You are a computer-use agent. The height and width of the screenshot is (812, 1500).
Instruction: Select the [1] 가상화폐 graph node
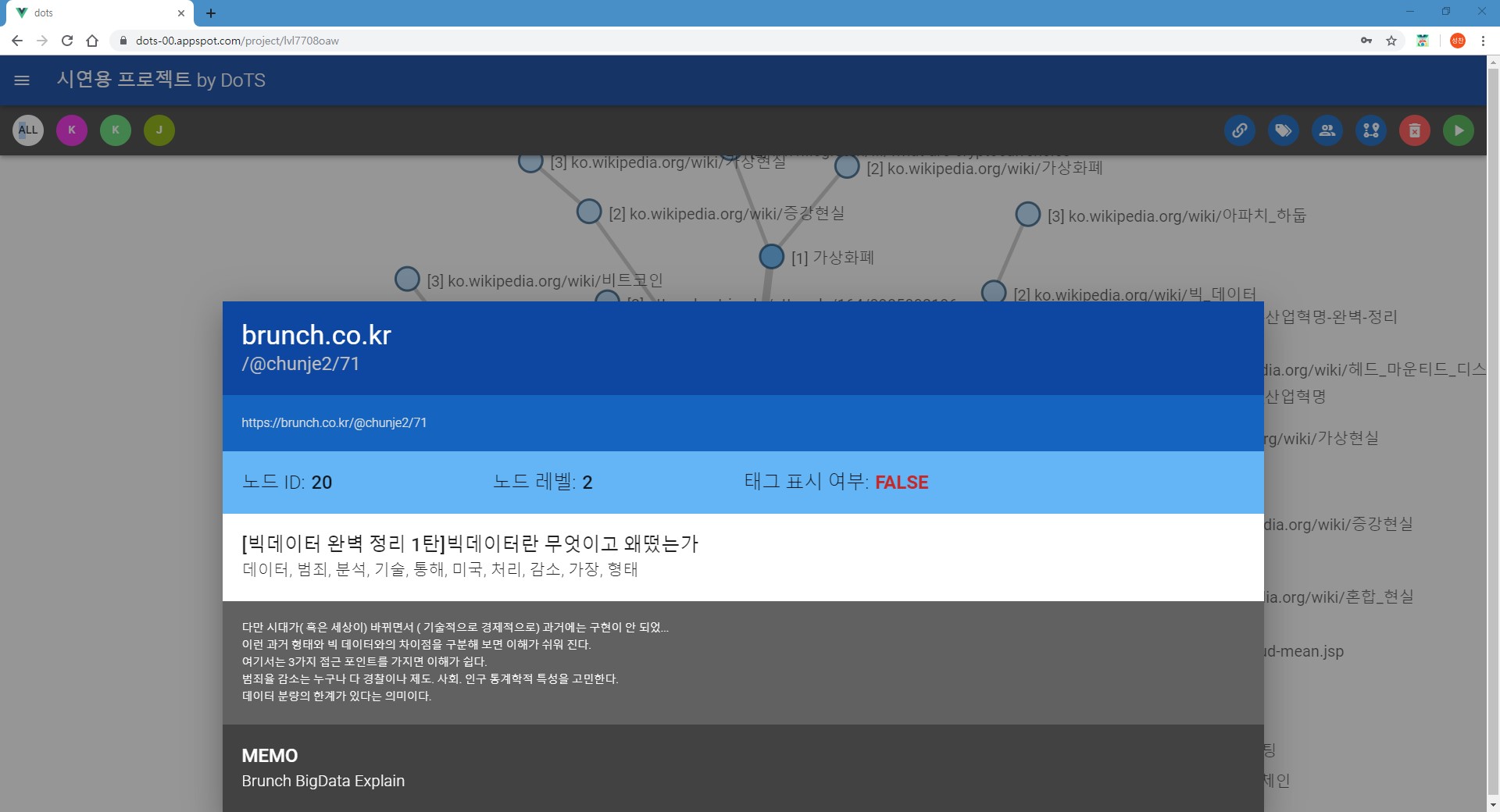772,257
